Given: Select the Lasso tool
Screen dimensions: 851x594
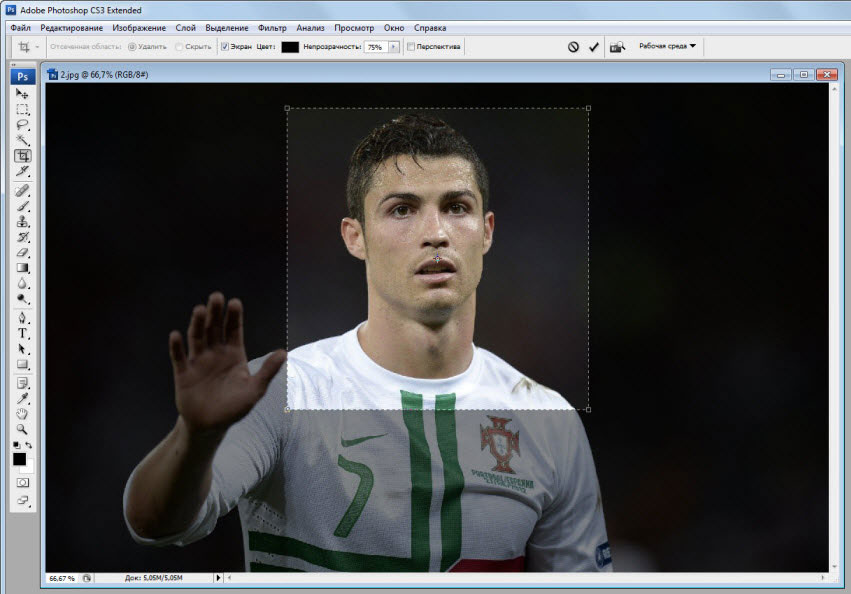Looking at the screenshot, I should tap(22, 125).
